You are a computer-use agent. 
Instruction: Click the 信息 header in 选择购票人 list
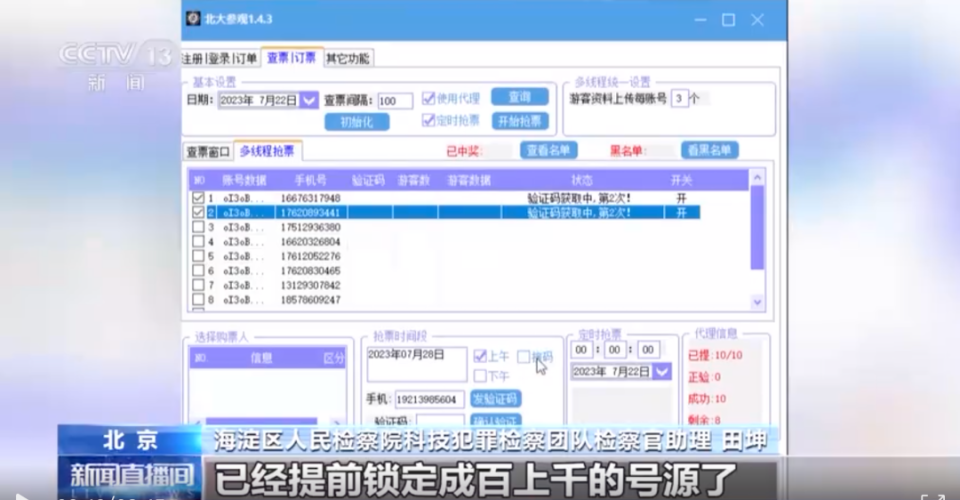(261, 358)
